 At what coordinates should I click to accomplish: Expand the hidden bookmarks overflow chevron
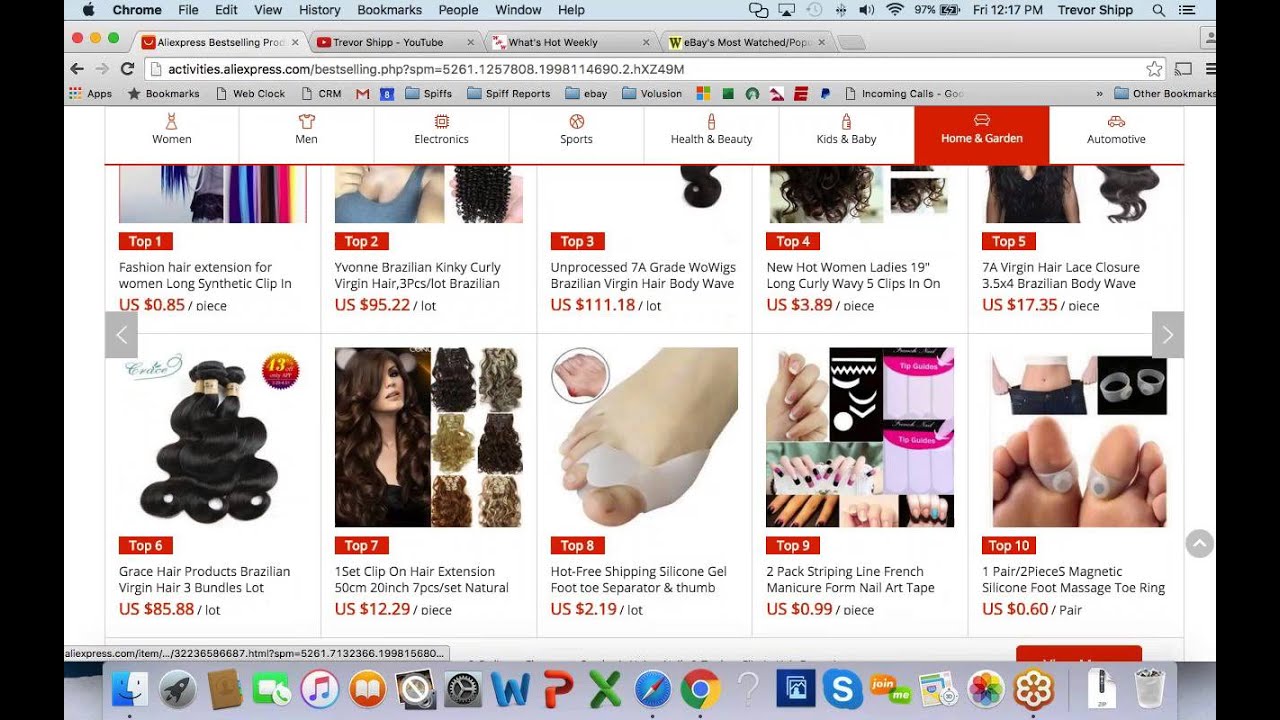point(1100,94)
